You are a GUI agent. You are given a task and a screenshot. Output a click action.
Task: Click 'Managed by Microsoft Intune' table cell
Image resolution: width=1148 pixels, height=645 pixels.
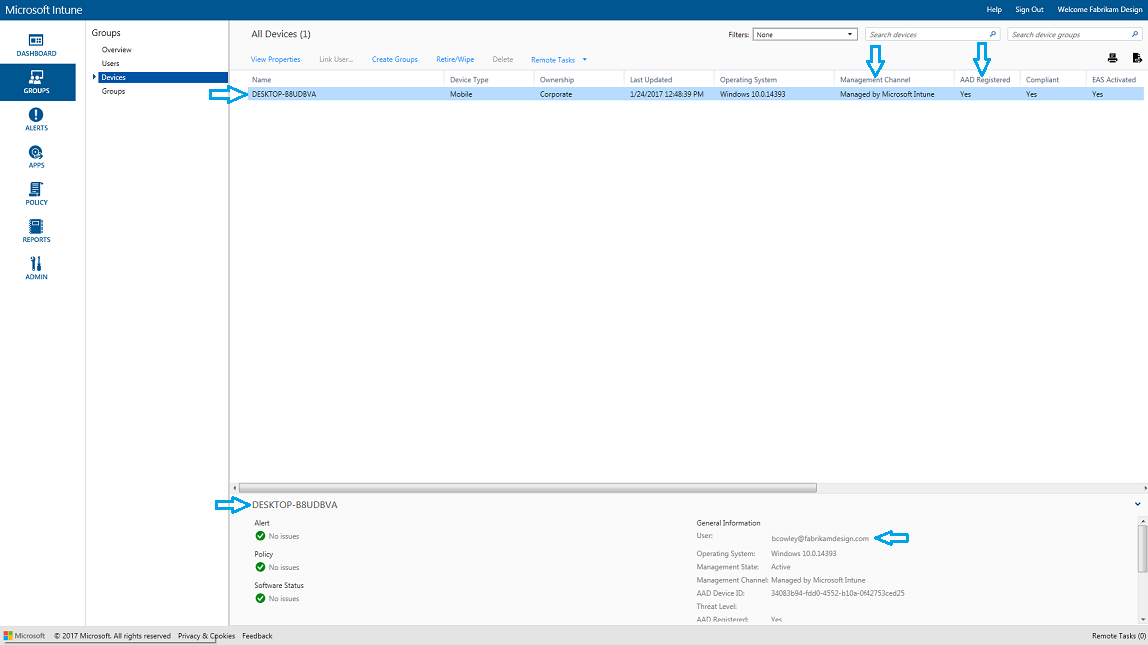(887, 94)
